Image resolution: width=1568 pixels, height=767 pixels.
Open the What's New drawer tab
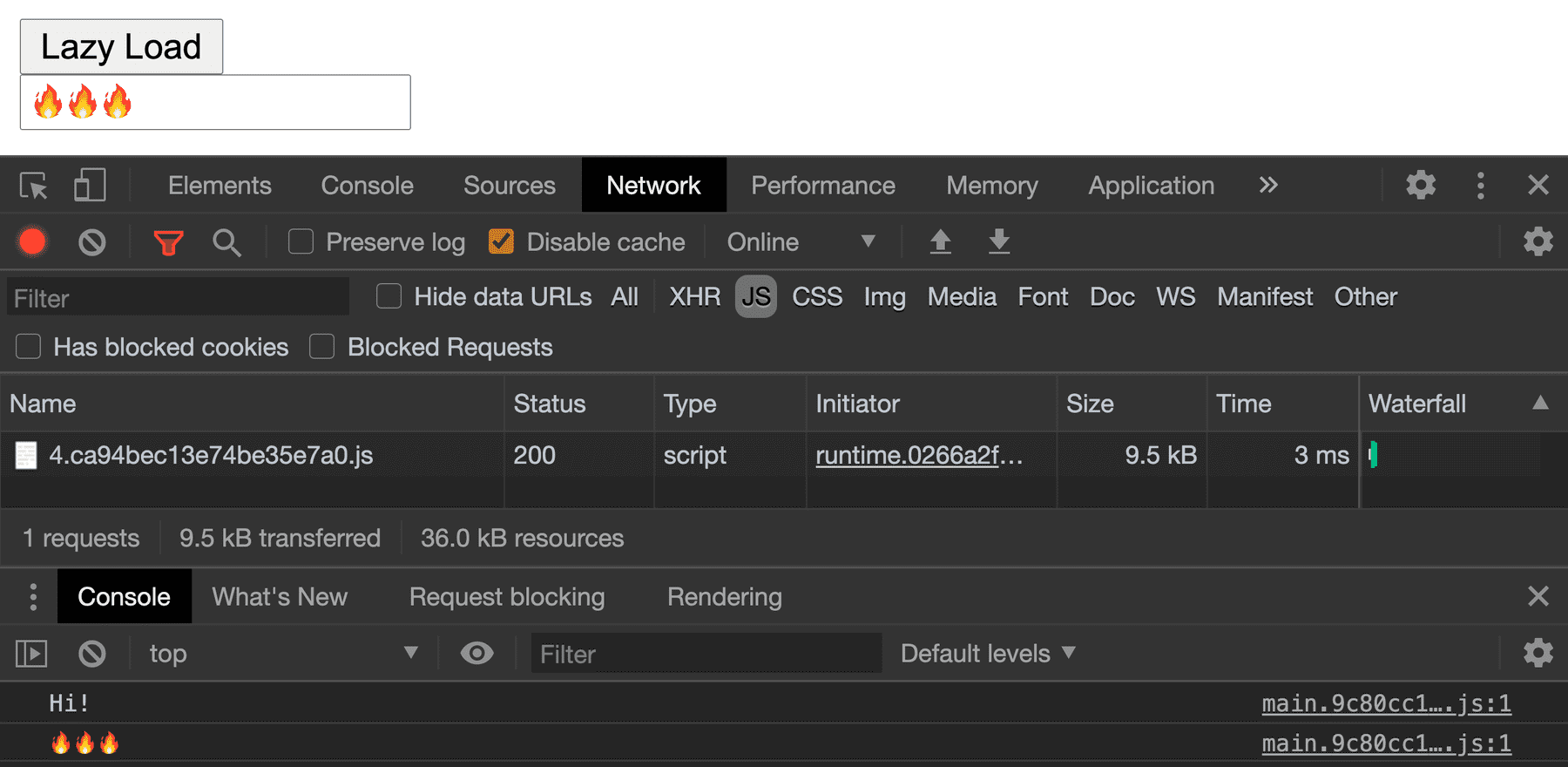pyautogui.click(x=280, y=597)
